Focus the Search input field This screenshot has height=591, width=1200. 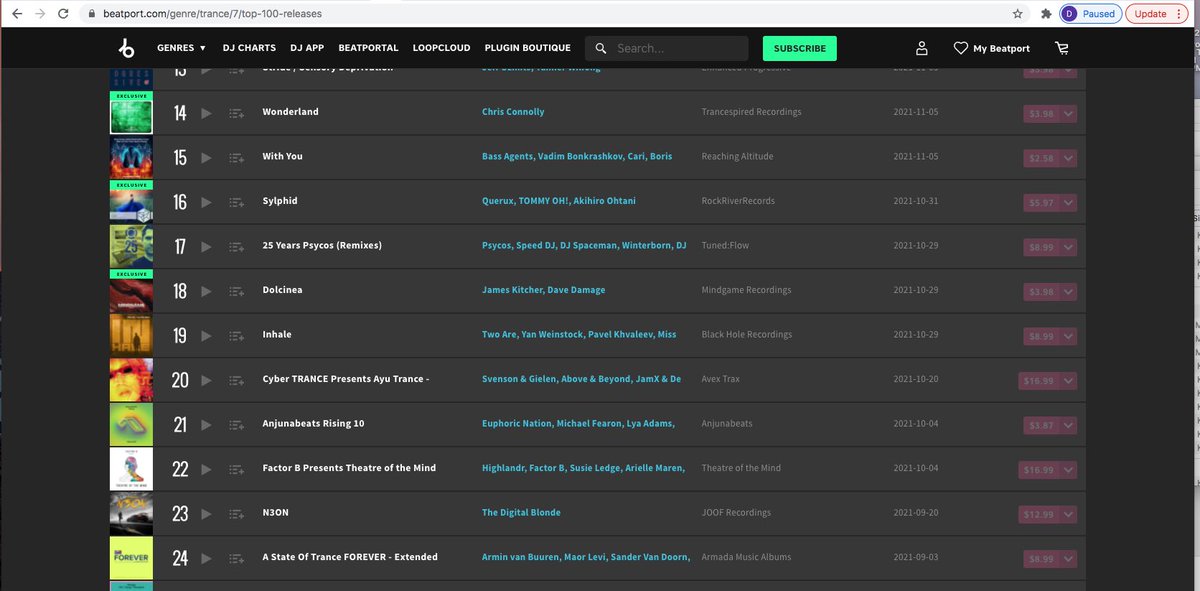coord(680,48)
